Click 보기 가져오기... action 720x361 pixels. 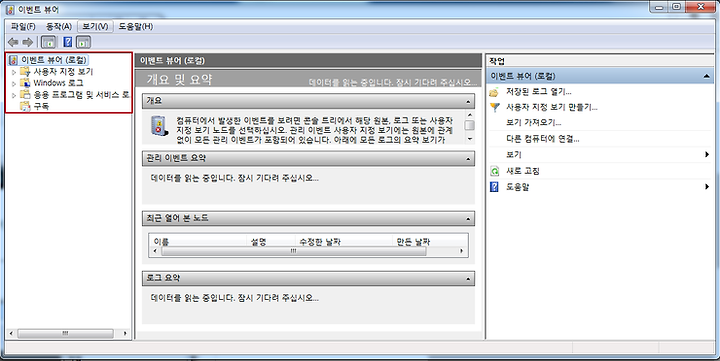pyautogui.click(x=534, y=123)
